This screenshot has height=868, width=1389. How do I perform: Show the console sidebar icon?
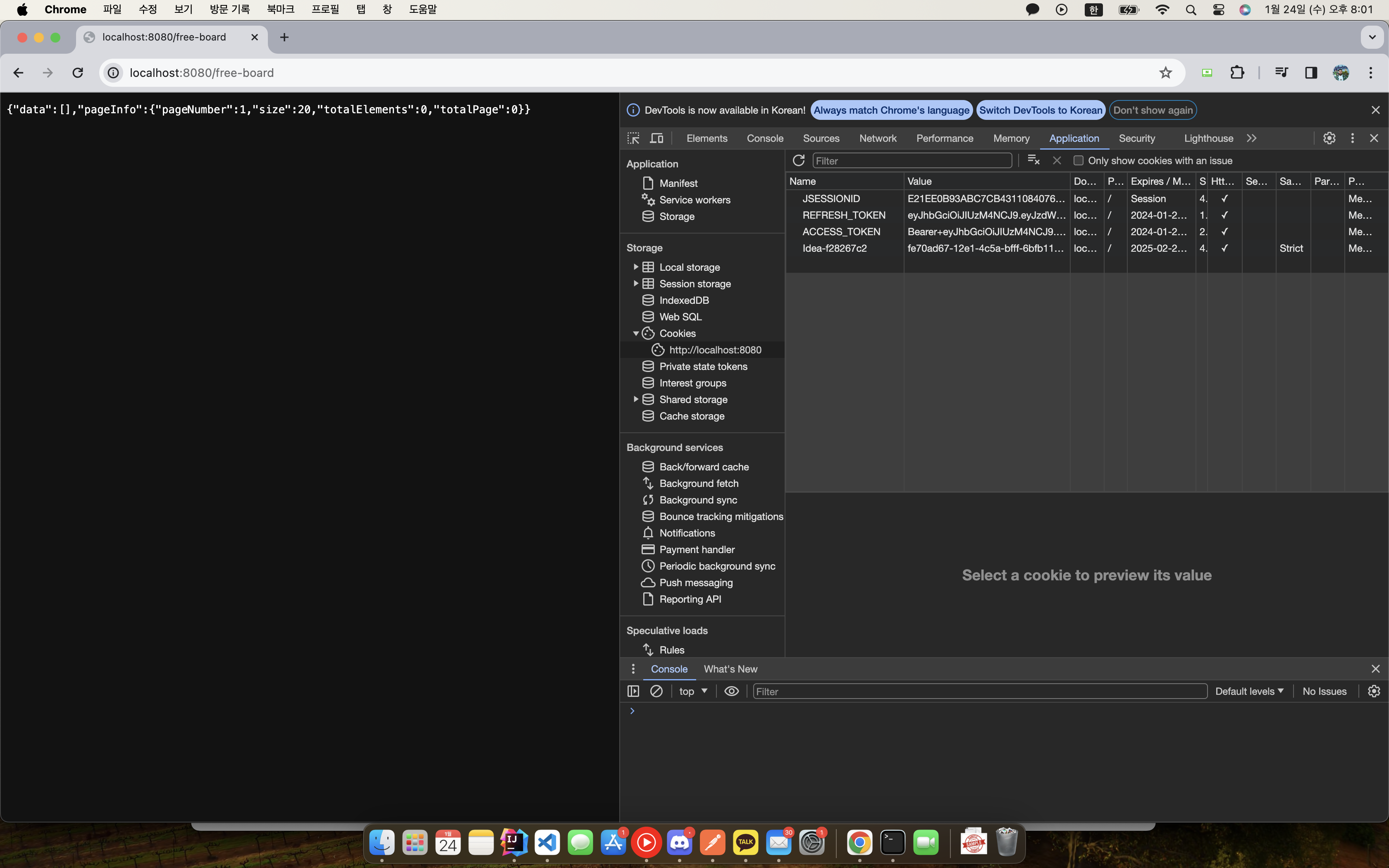click(633, 691)
